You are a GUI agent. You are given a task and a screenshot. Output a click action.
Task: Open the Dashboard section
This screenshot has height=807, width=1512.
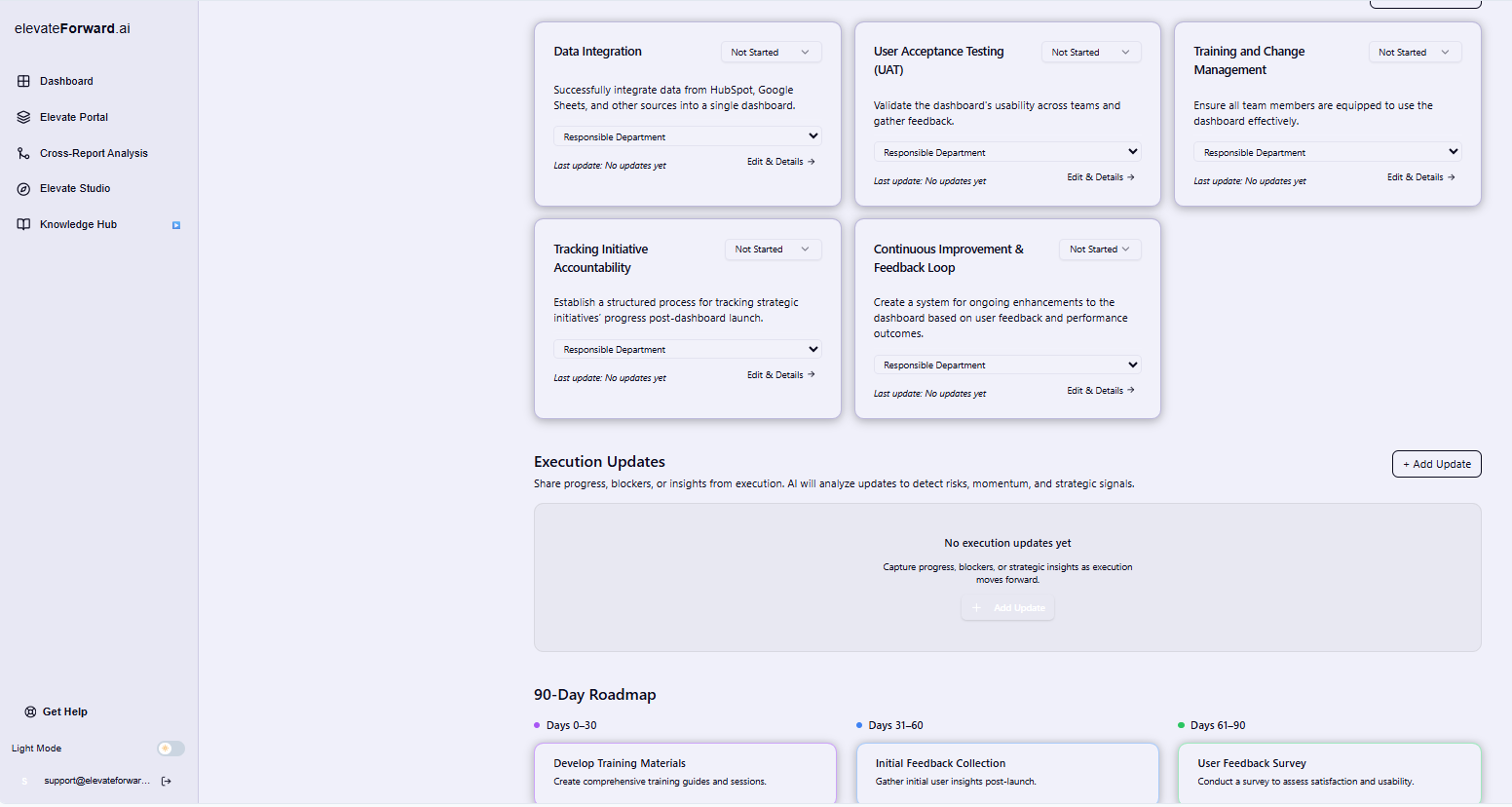[x=68, y=81]
